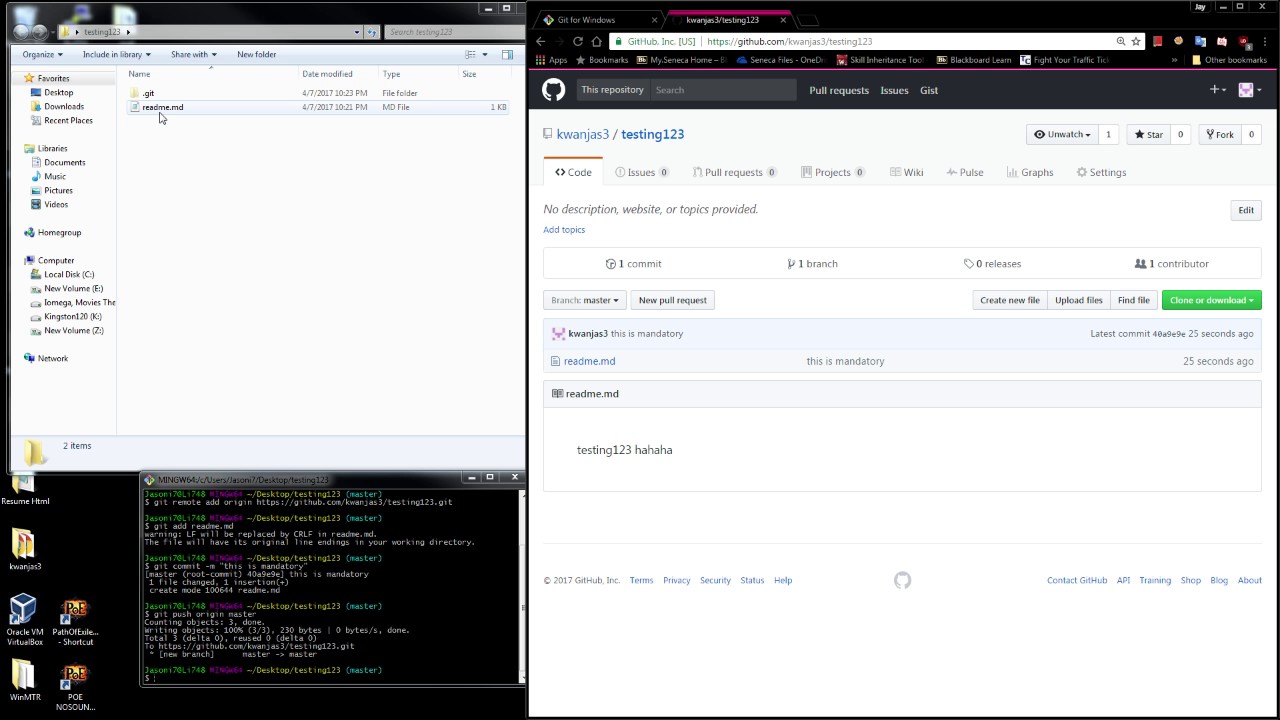Switch to the Pull requests repository tab

[734, 172]
